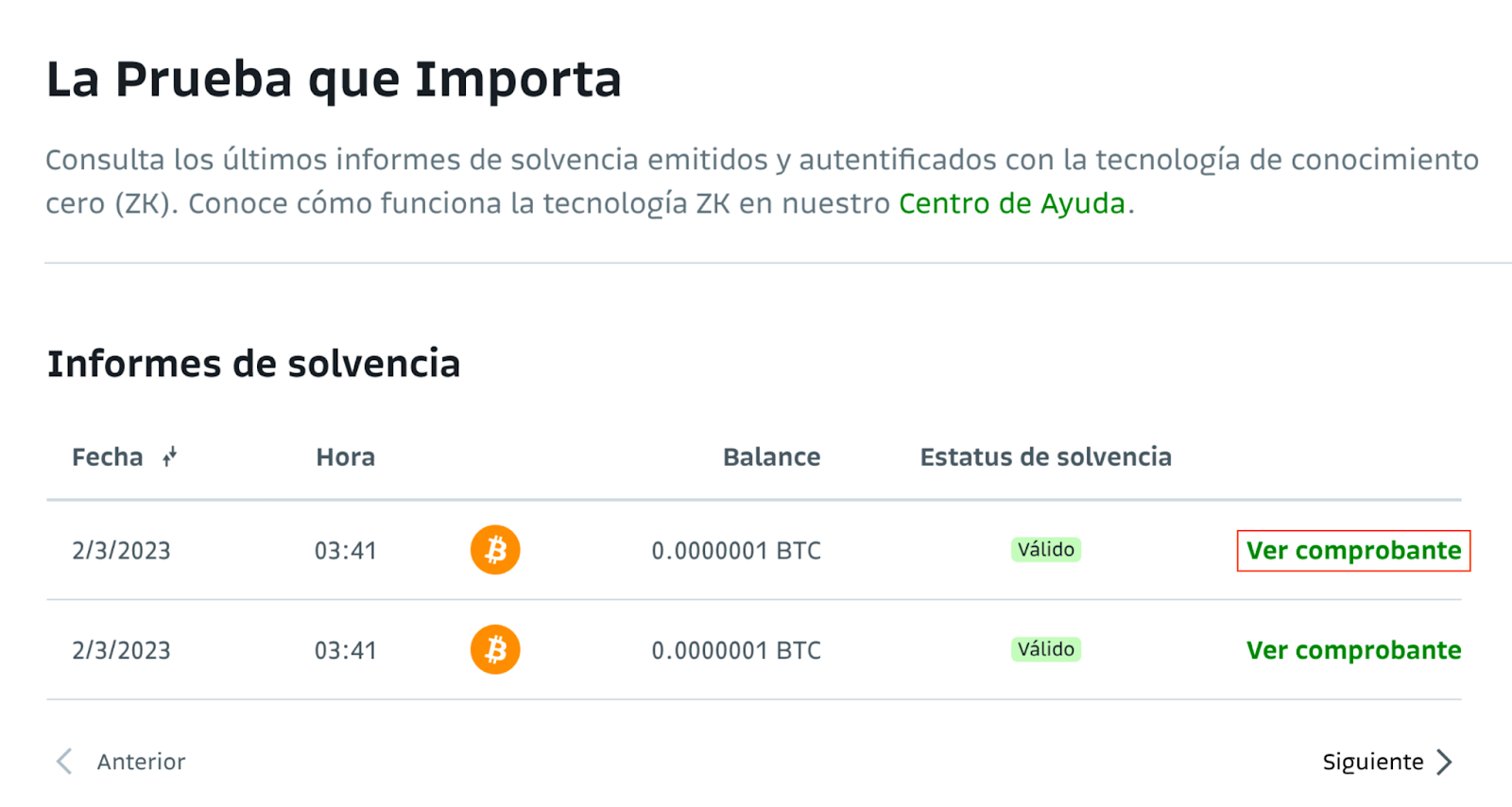Viewport: 1512px width, 807px height.
Task: Open the Centro de Ayuda link
Action: (x=1012, y=203)
